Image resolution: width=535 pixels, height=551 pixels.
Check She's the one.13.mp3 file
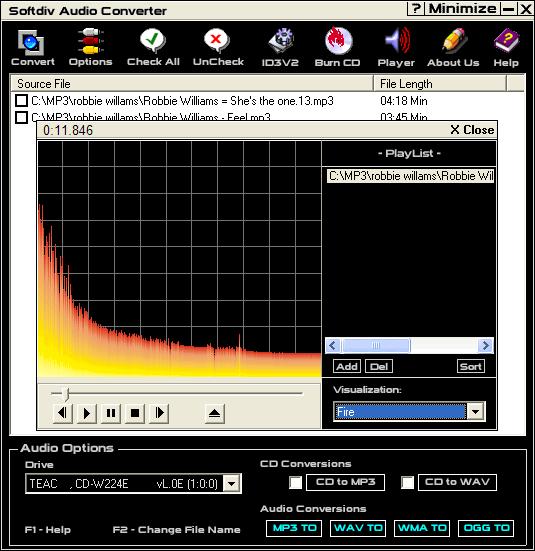click(x=21, y=101)
